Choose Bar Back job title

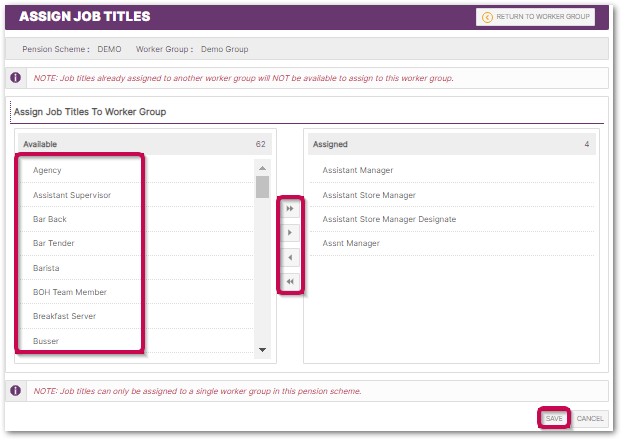(50, 219)
